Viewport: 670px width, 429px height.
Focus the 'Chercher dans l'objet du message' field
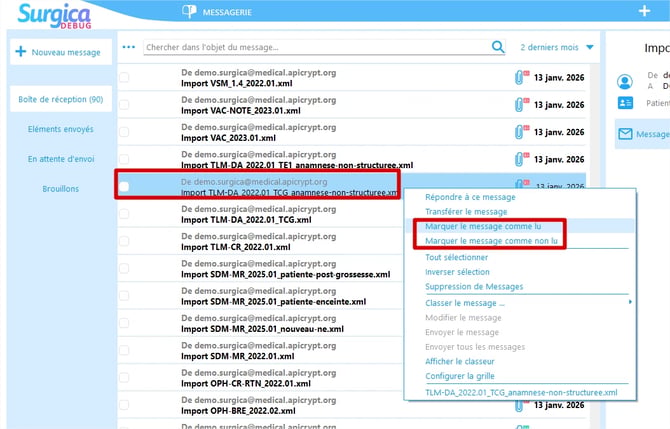tap(317, 47)
